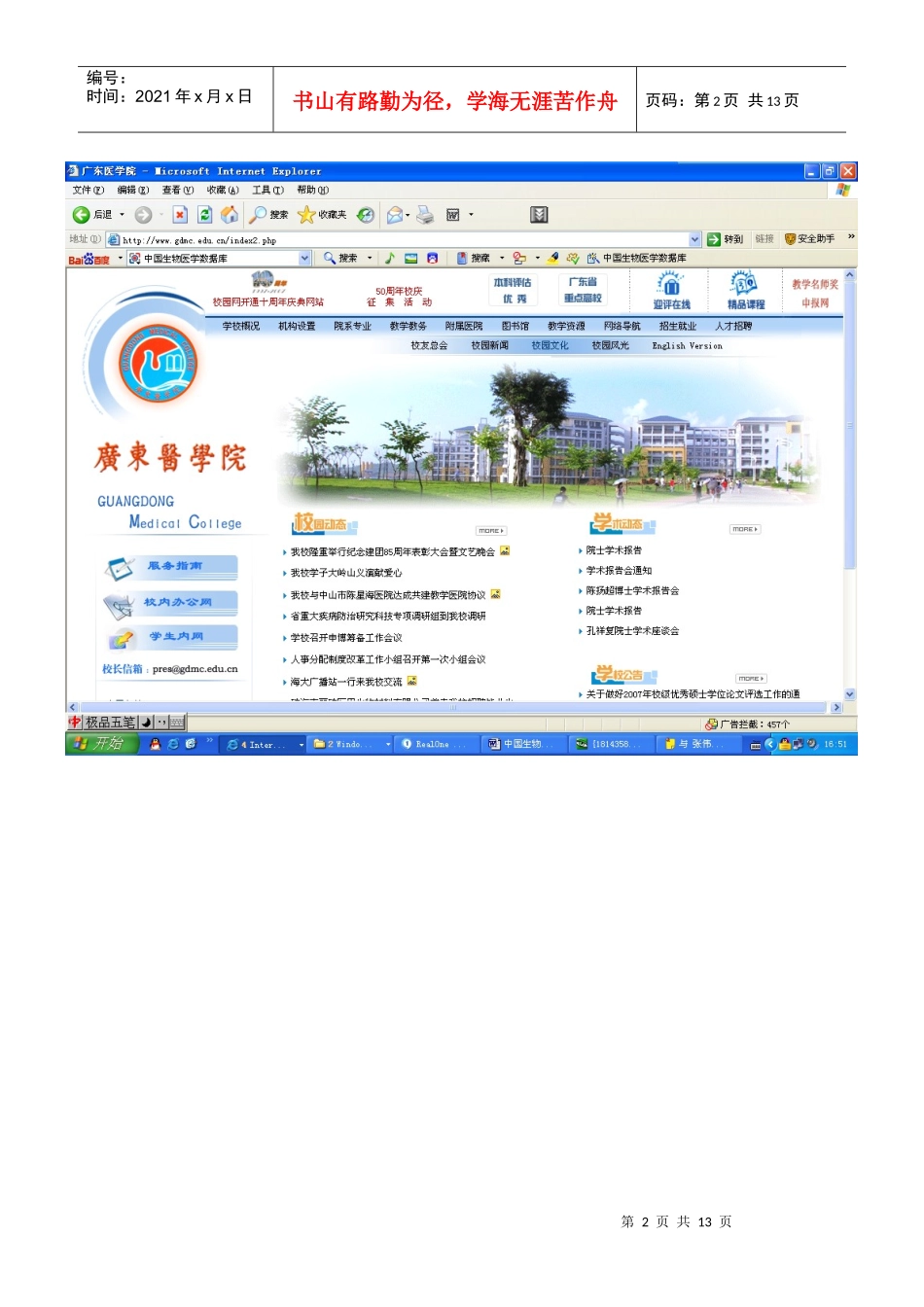Screen dimensions: 924x1307
Task: Click the Baidu toolbar search input field
Action: click(x=220, y=259)
